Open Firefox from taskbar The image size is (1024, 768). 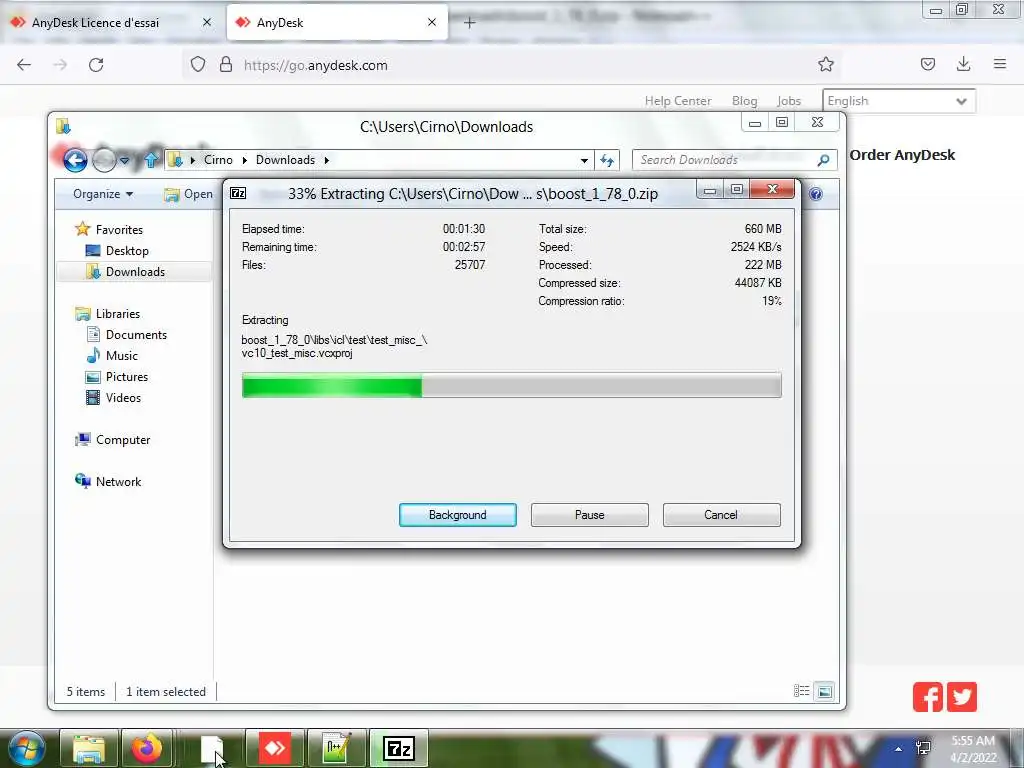(147, 748)
